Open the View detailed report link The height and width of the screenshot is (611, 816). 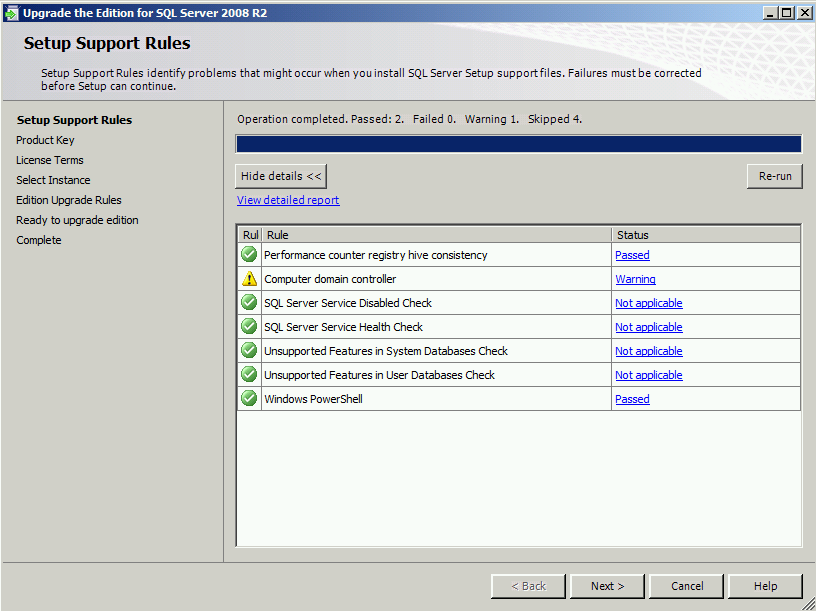(288, 200)
